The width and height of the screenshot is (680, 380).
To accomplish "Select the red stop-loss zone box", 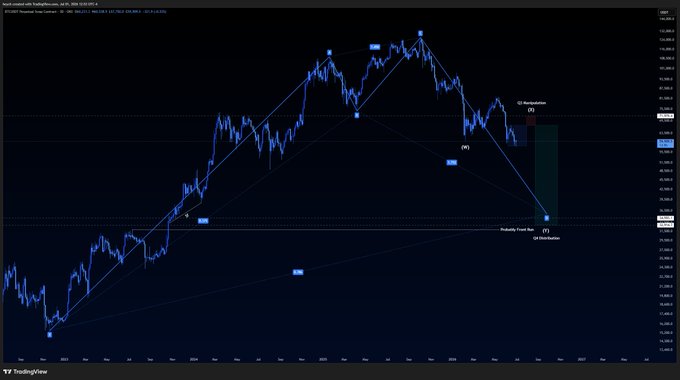I will (531, 120).
